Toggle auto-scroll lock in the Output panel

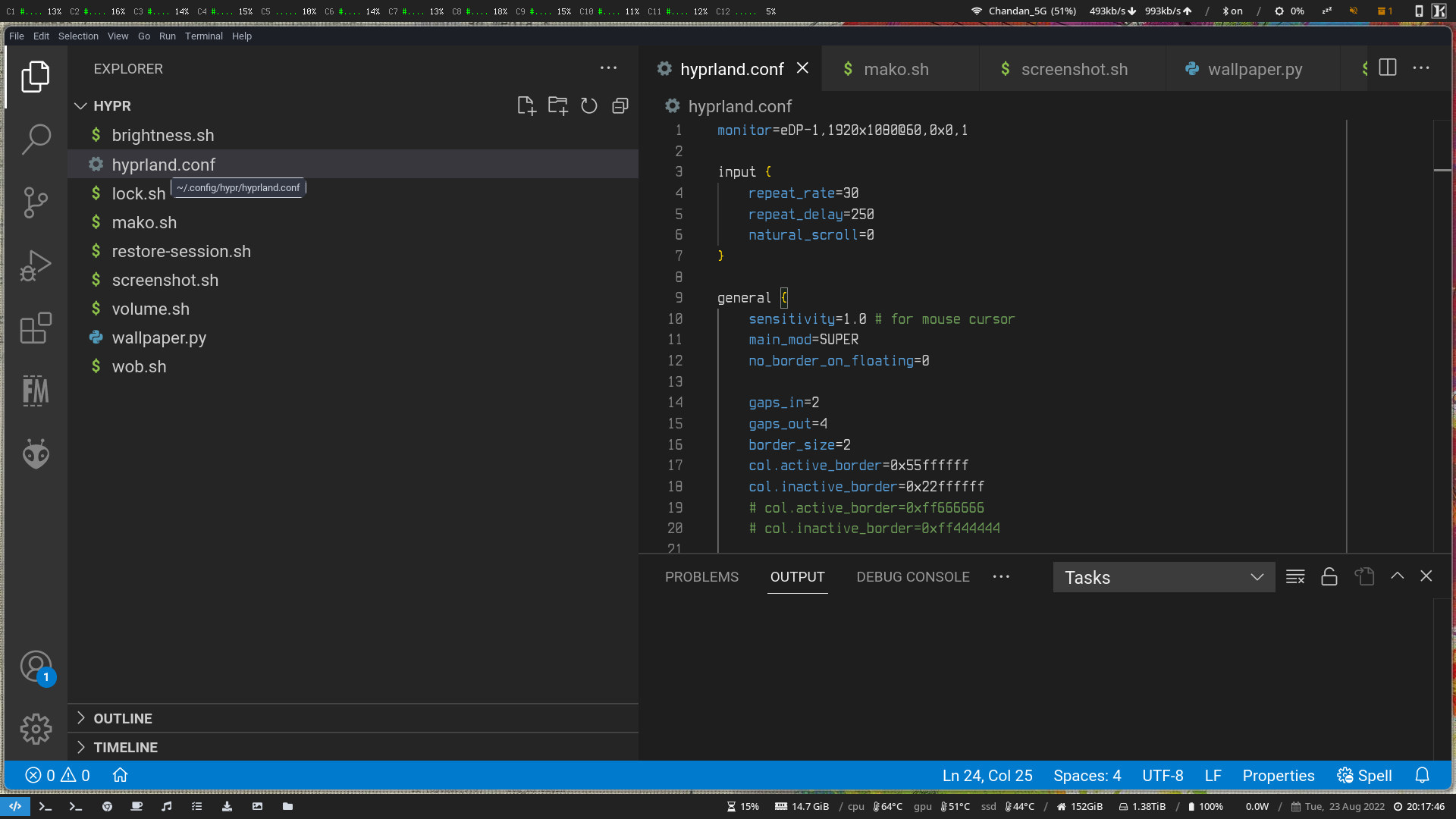pyautogui.click(x=1329, y=576)
